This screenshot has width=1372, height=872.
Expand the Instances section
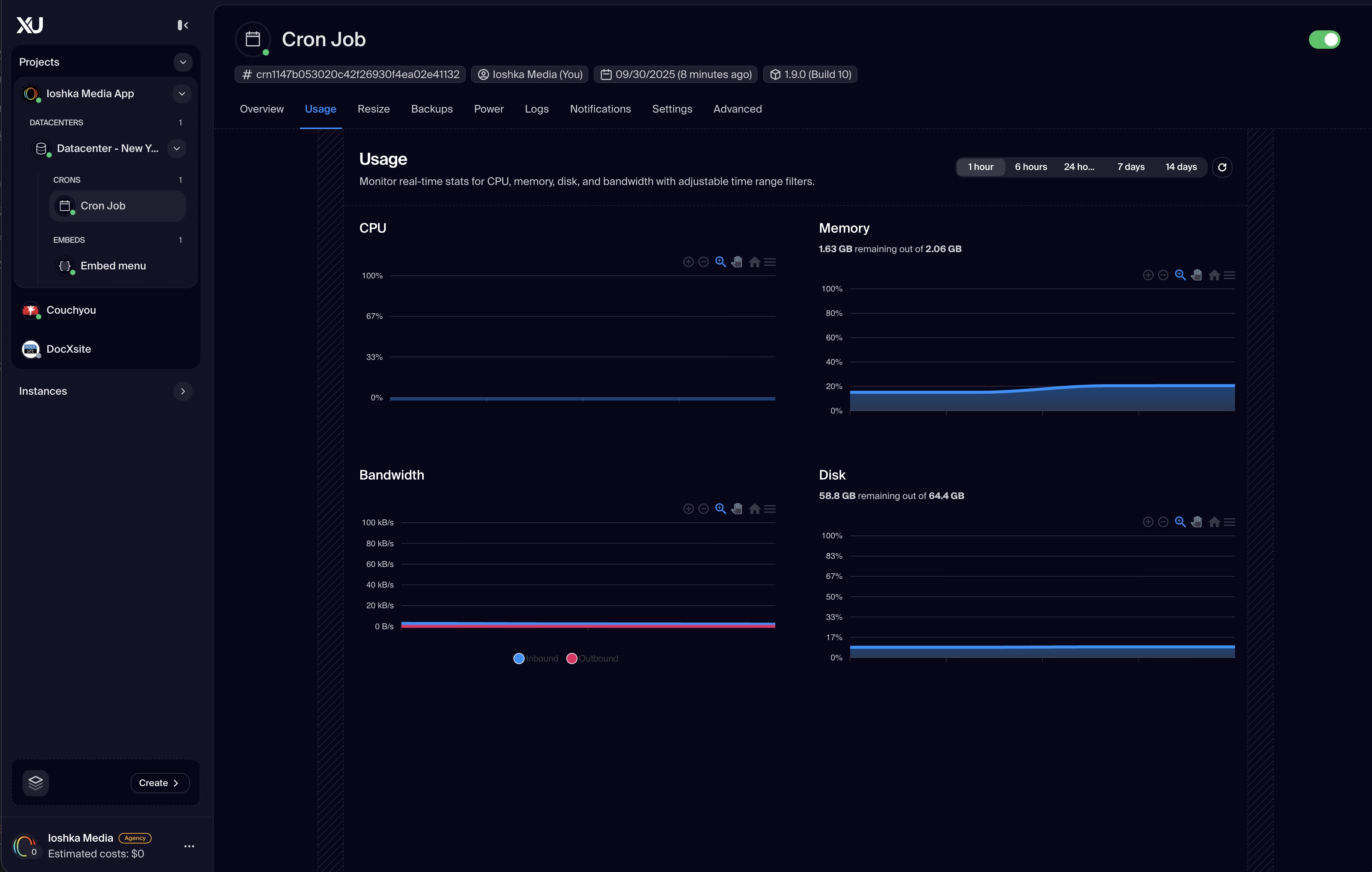(183, 391)
